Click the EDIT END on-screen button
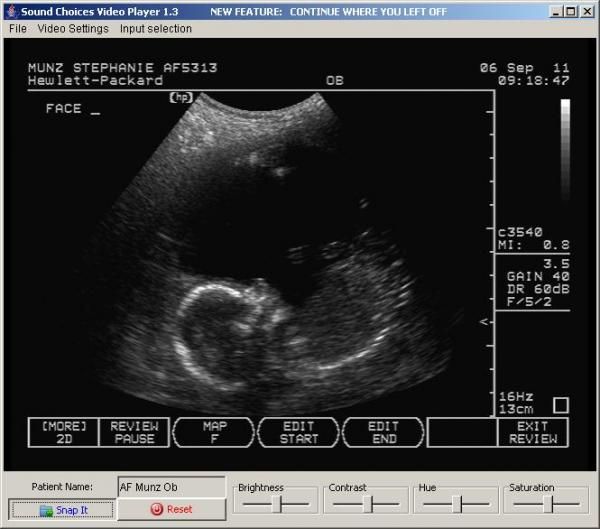600x529 pixels. pyautogui.click(x=383, y=433)
